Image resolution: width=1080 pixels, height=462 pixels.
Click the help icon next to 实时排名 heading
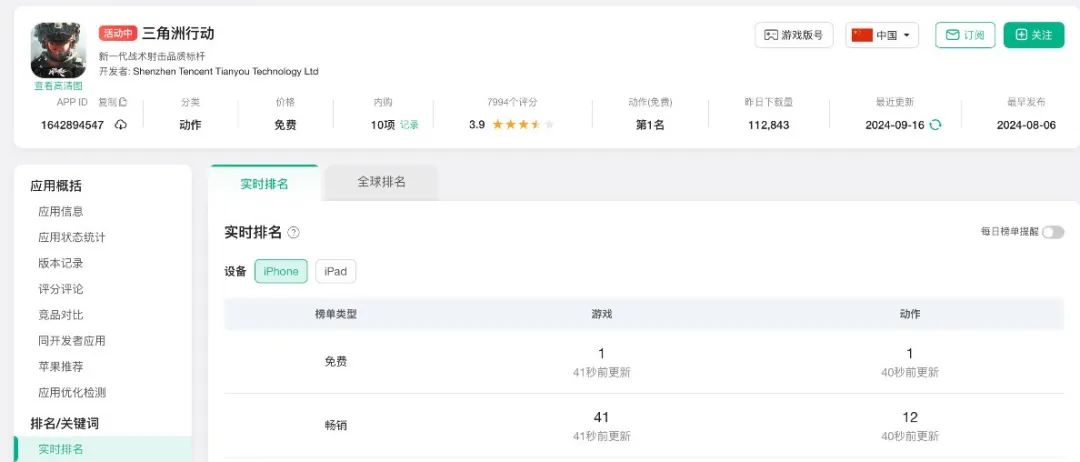[x=293, y=232]
